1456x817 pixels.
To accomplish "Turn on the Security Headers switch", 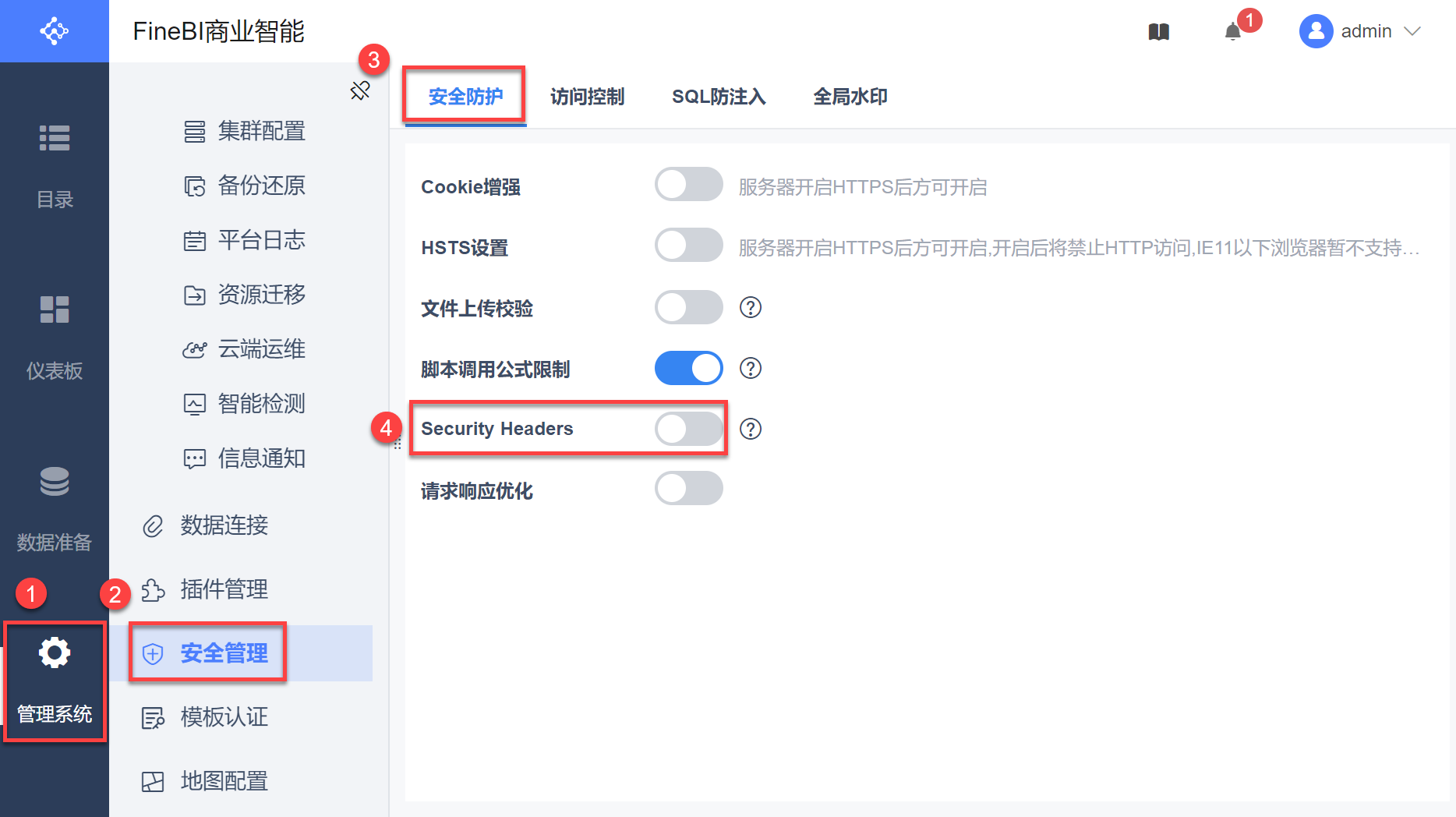I will (x=688, y=429).
